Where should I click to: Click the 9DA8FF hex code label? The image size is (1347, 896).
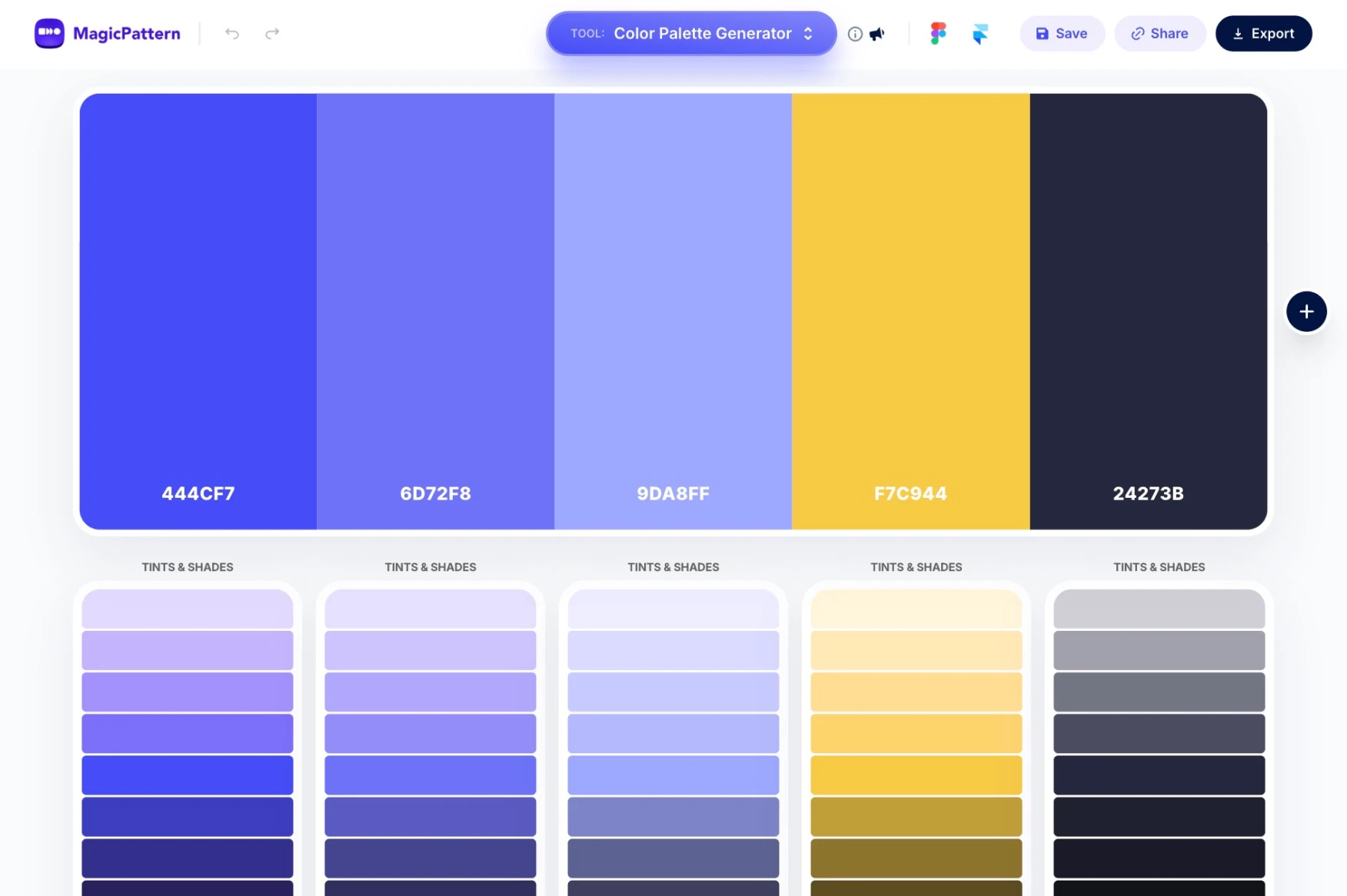click(x=673, y=493)
